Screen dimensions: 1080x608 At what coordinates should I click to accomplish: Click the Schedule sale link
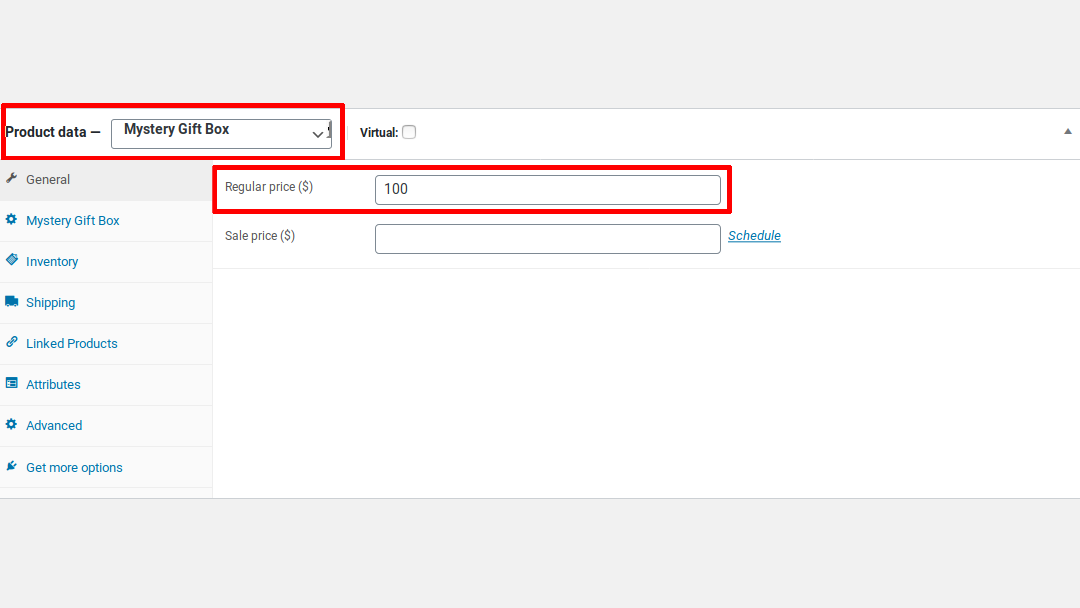(754, 235)
